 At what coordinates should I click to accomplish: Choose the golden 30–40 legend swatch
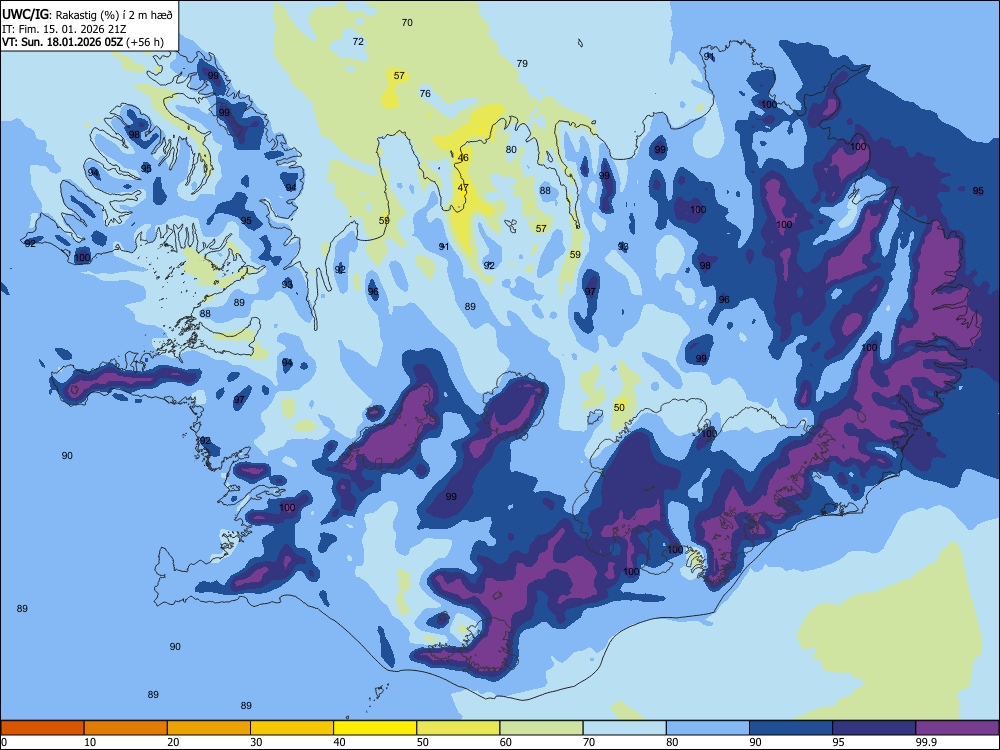pos(292,728)
